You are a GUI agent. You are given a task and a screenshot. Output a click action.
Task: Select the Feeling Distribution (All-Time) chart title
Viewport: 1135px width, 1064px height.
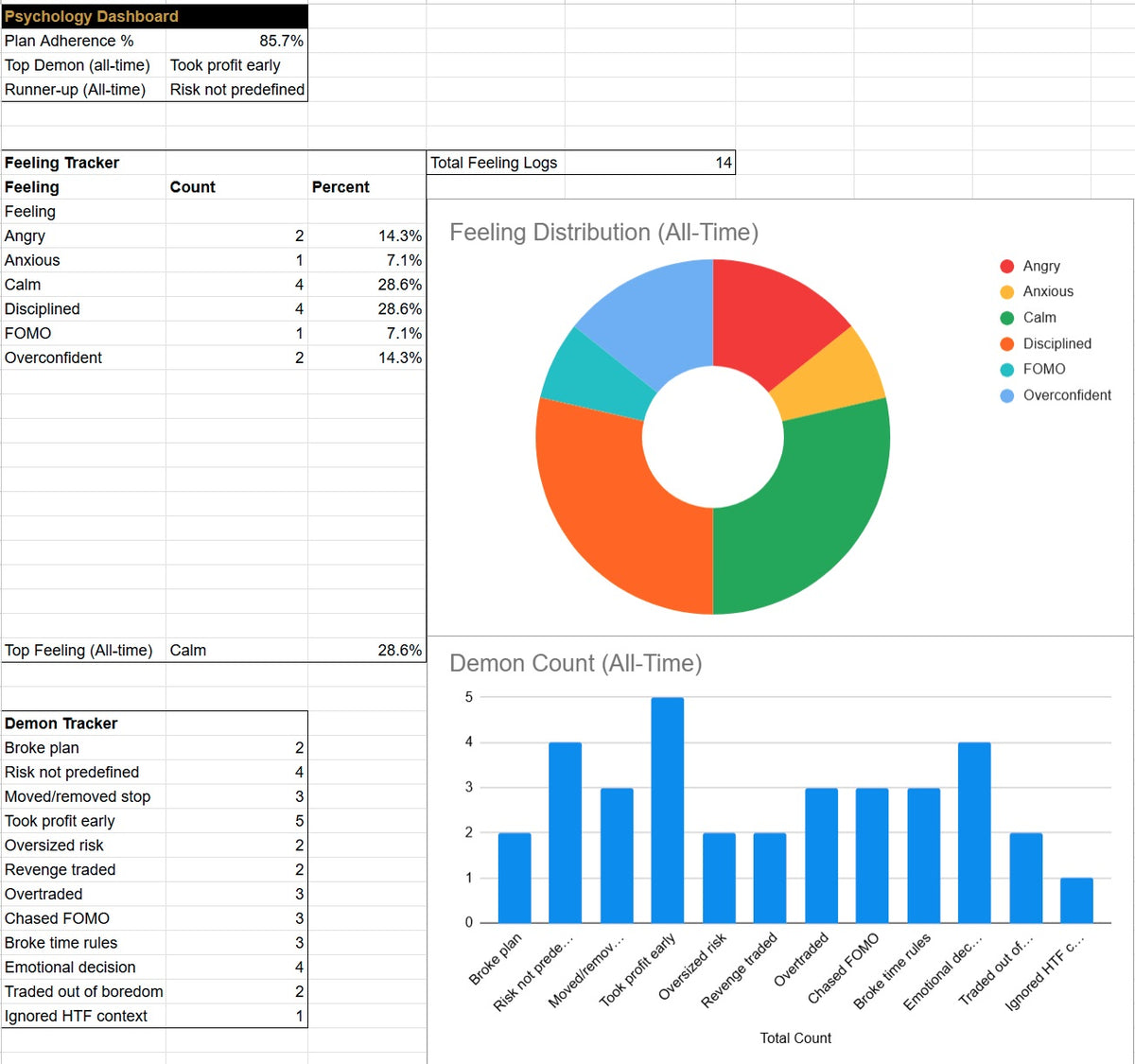603,233
